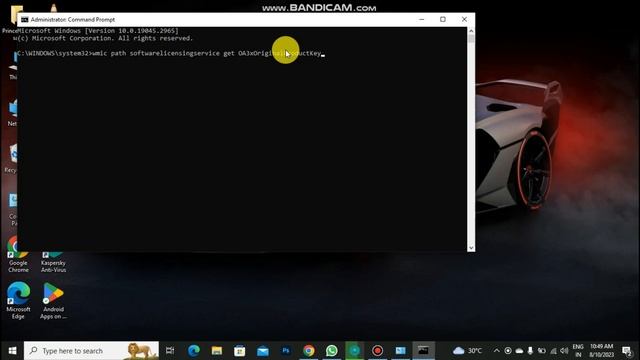This screenshot has height=360, width=640.
Task: Open the microphone tray icon
Action: (x=530, y=351)
